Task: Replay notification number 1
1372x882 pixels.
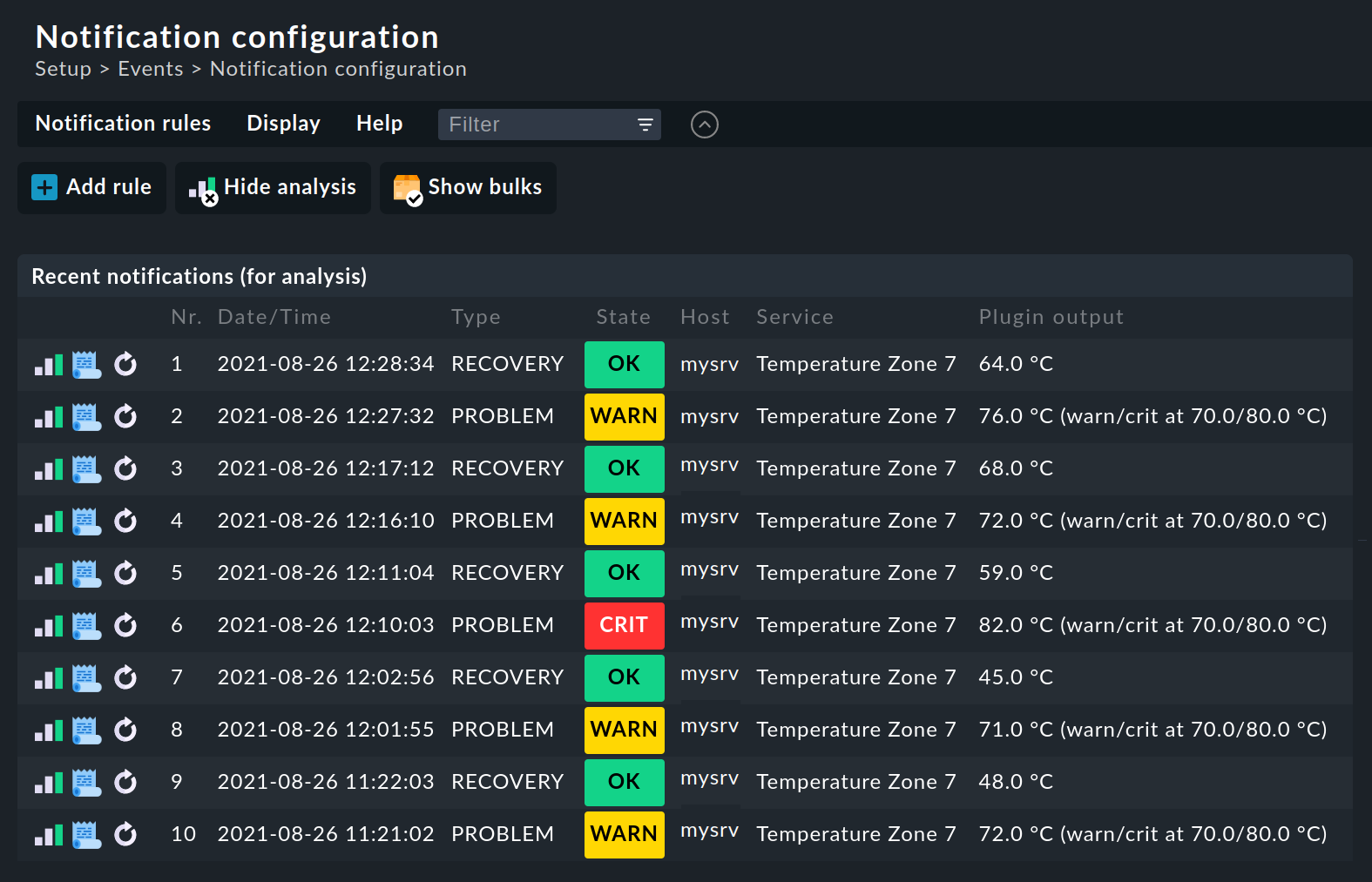Action: pos(125,364)
